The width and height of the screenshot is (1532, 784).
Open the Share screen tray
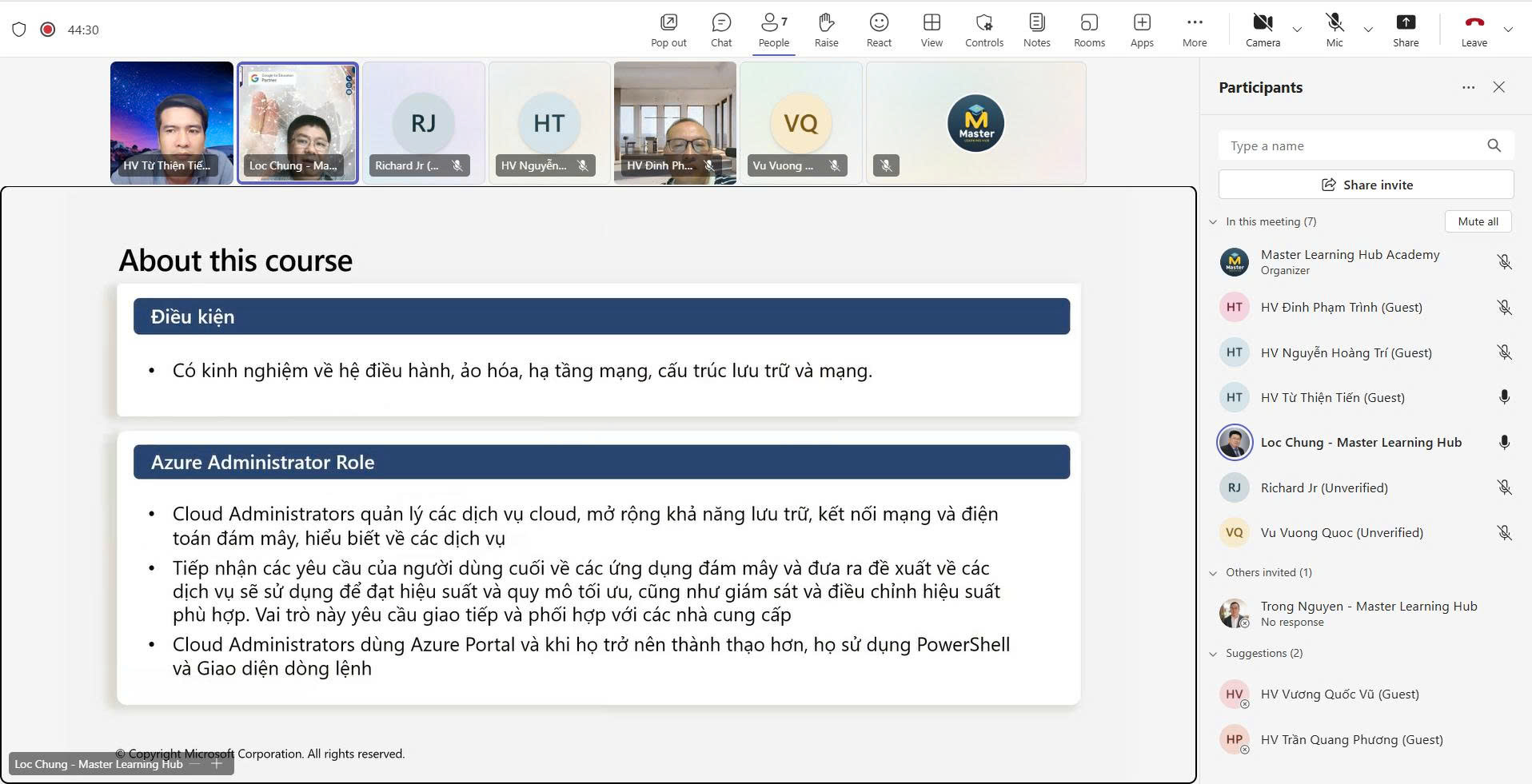coord(1405,30)
